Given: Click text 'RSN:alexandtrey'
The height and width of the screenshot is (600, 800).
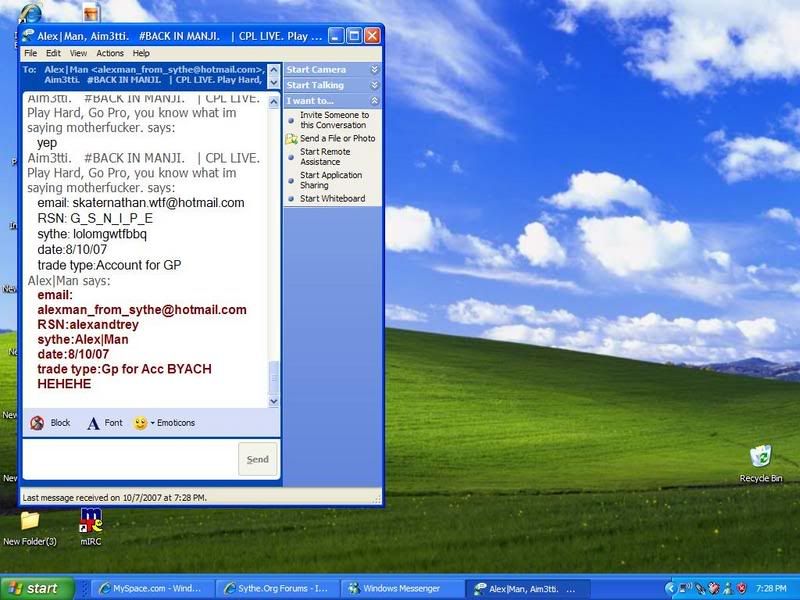Looking at the screenshot, I should 88,324.
